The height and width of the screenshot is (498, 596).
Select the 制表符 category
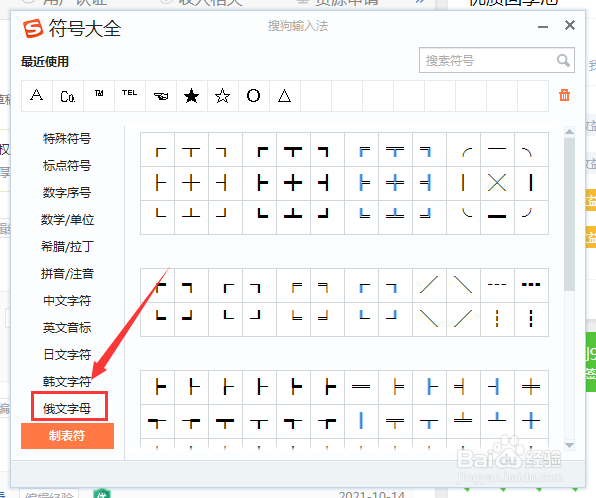[67, 436]
